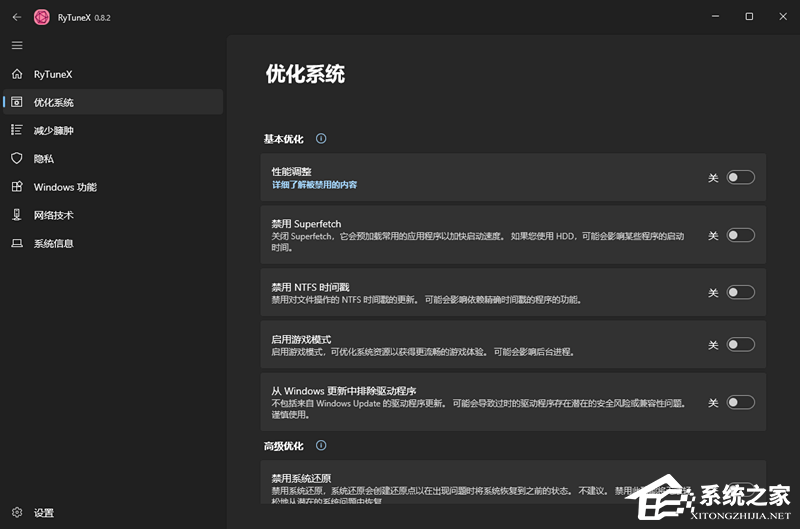The height and width of the screenshot is (529, 800).
Task: Click the back arrow in title bar
Action: pos(17,17)
